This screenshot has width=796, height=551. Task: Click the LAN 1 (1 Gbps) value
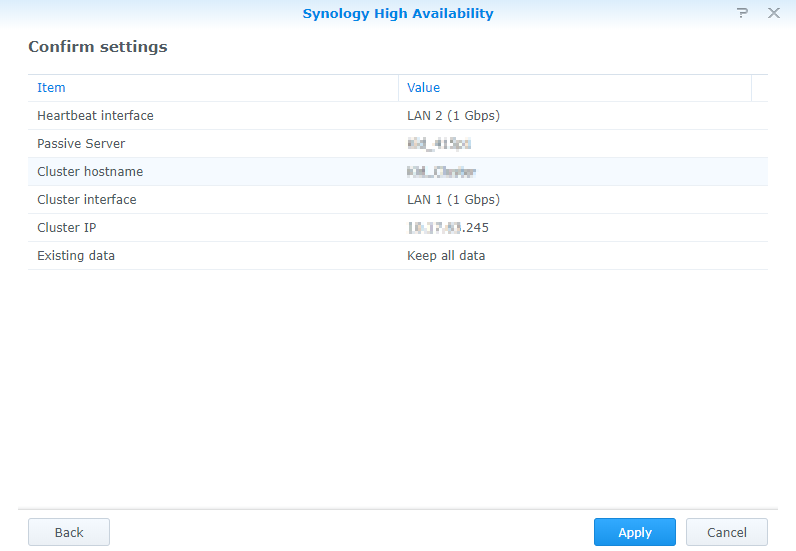tap(453, 200)
